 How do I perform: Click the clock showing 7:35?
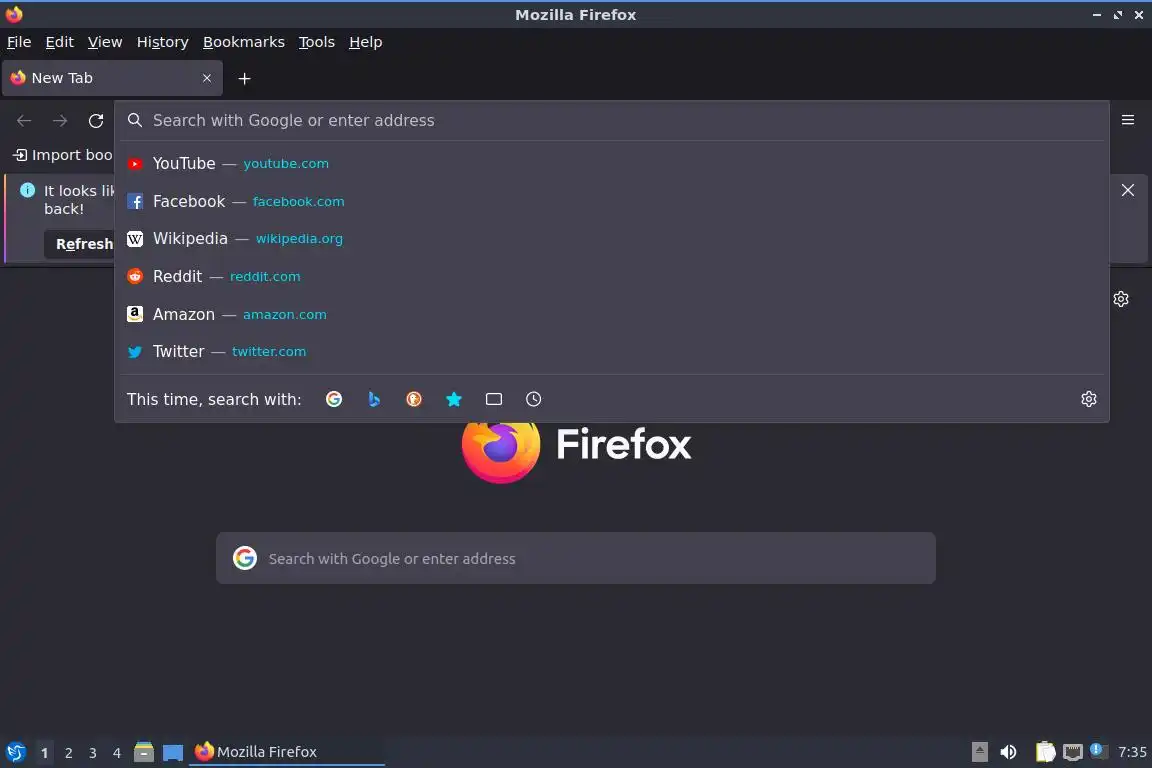point(1132,752)
